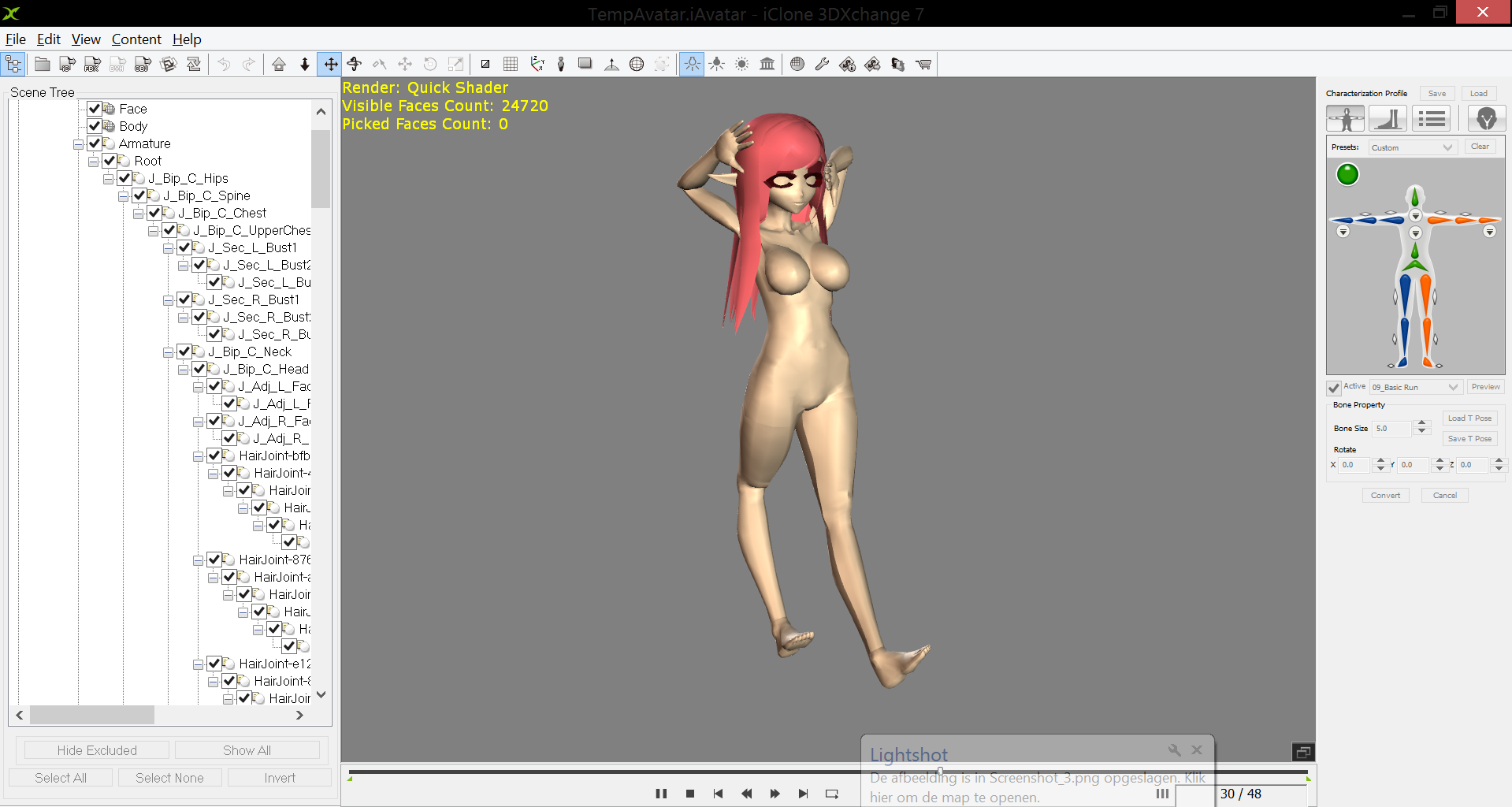Image resolution: width=1512 pixels, height=807 pixels.
Task: Click the Select None button
Action: pyautogui.click(x=169, y=778)
